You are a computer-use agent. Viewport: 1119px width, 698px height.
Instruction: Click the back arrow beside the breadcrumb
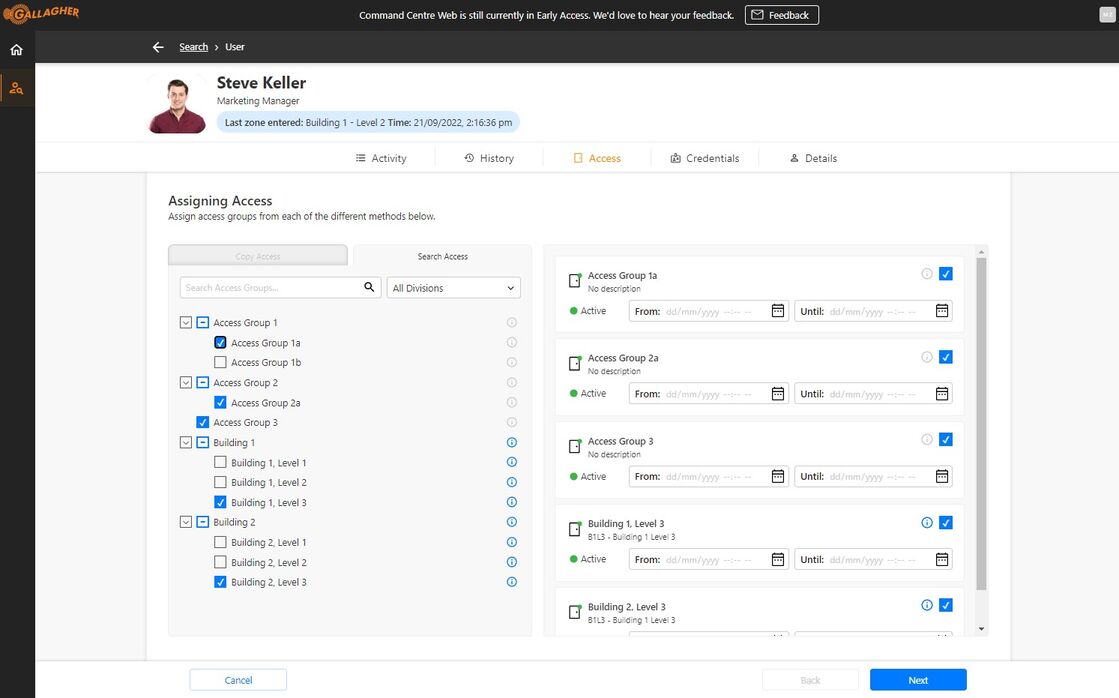tap(157, 46)
